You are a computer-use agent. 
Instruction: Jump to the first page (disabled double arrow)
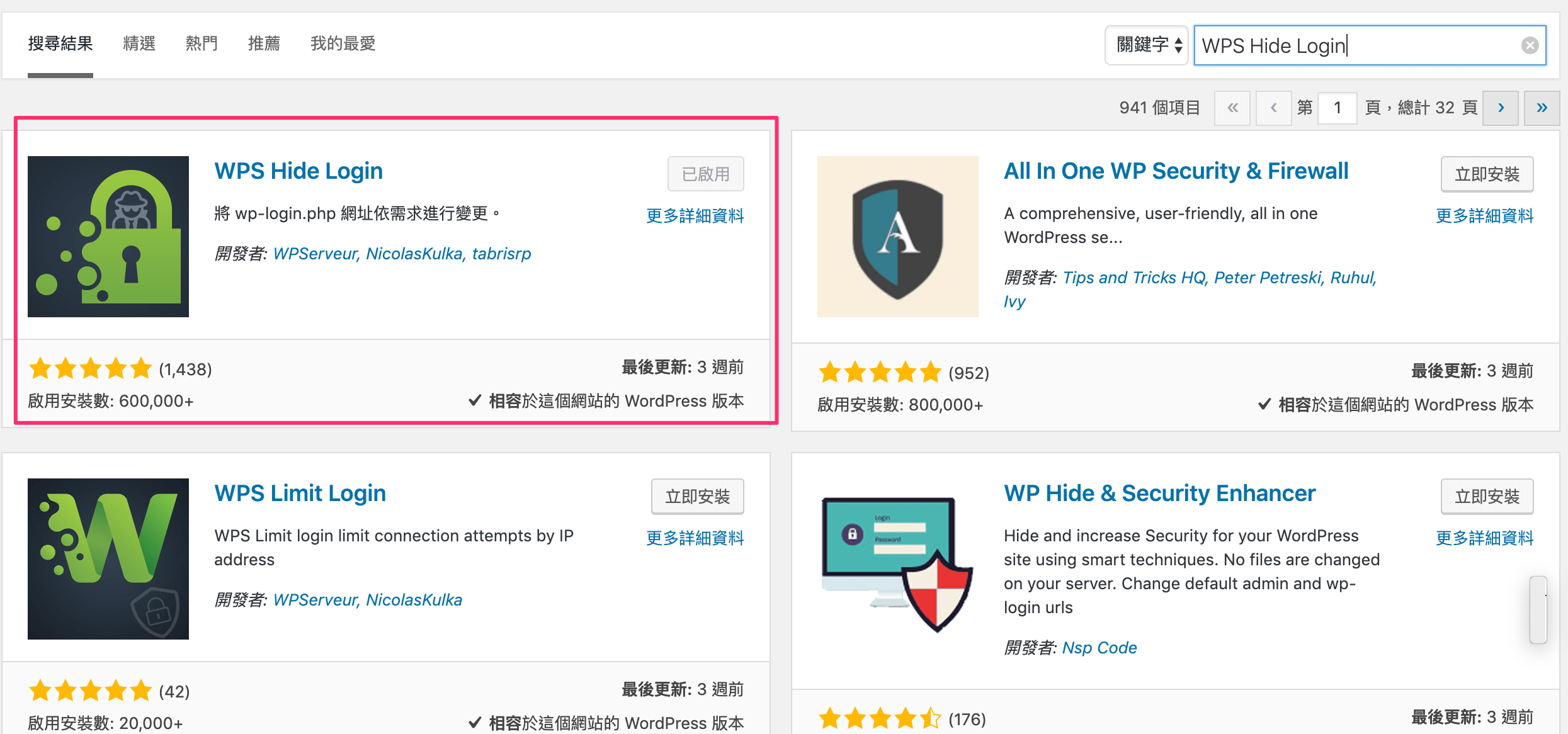(x=1232, y=108)
